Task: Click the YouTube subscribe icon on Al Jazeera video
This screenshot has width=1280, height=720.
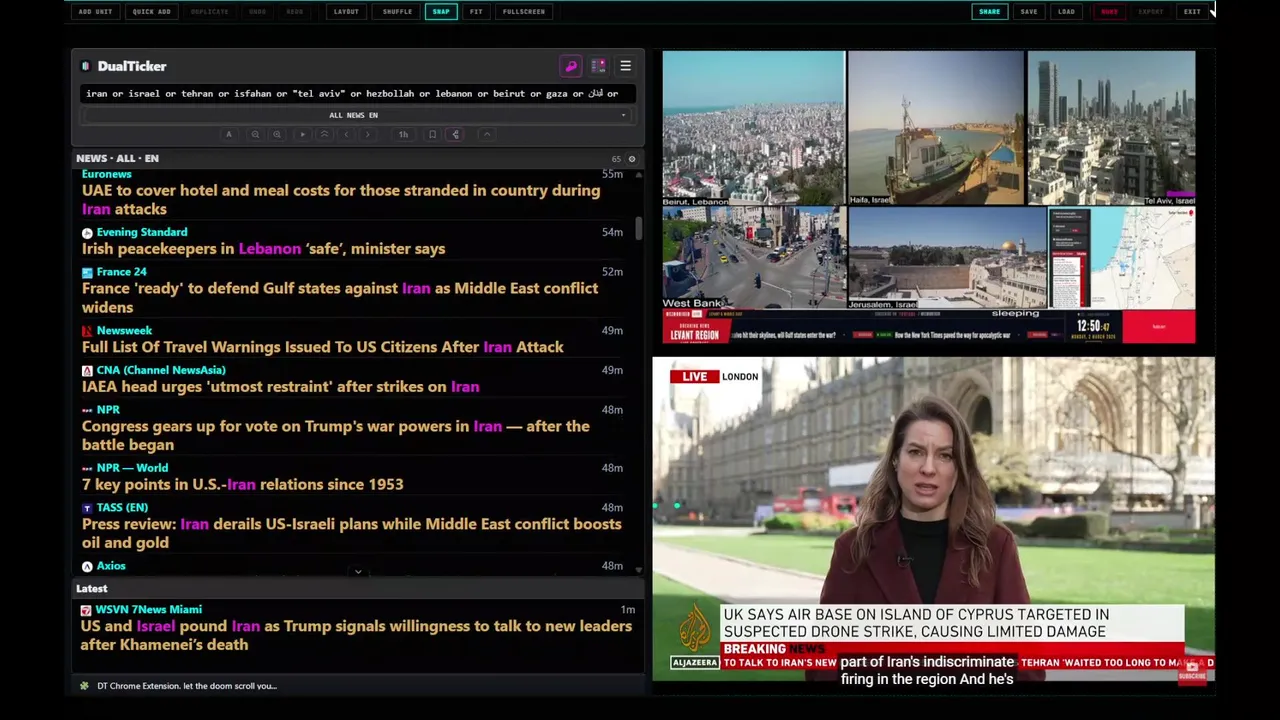Action: [x=1191, y=672]
